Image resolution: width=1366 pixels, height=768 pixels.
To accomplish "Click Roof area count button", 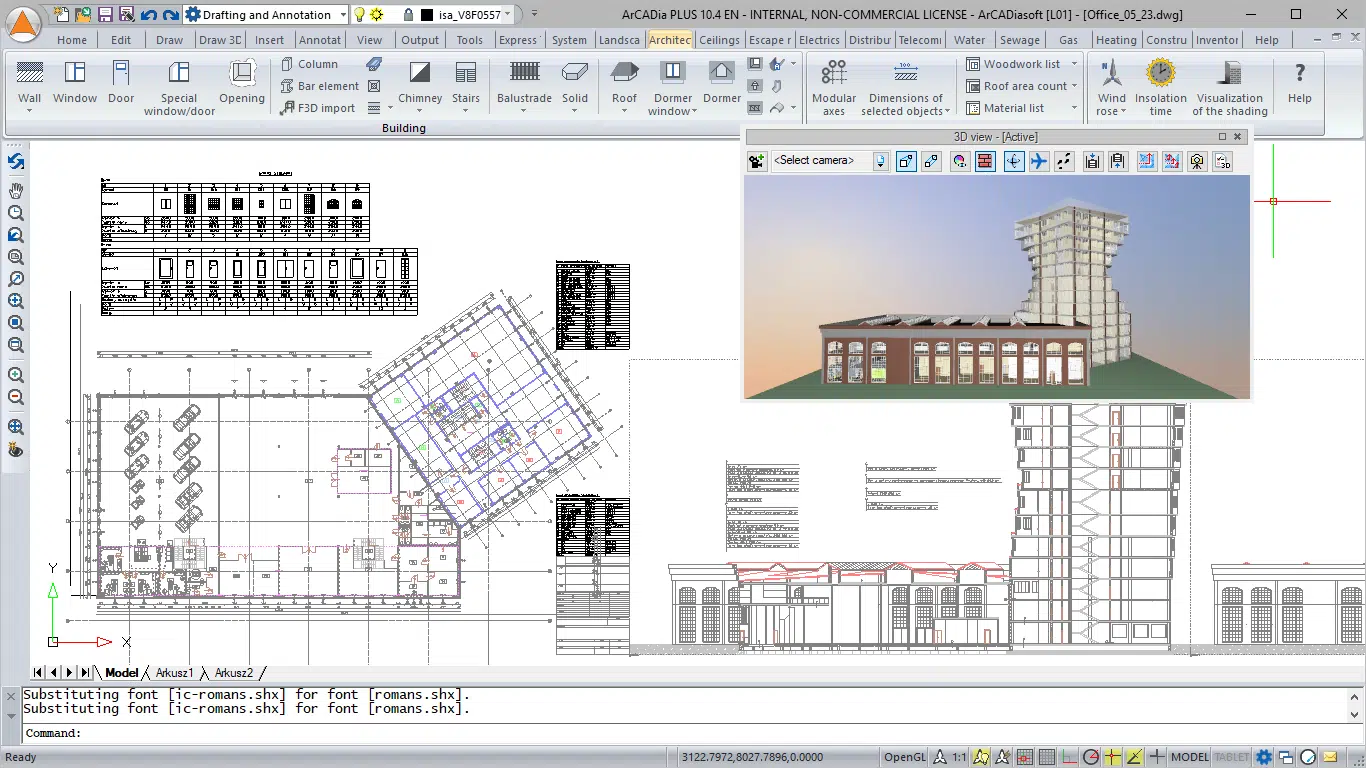I will (x=1018, y=86).
